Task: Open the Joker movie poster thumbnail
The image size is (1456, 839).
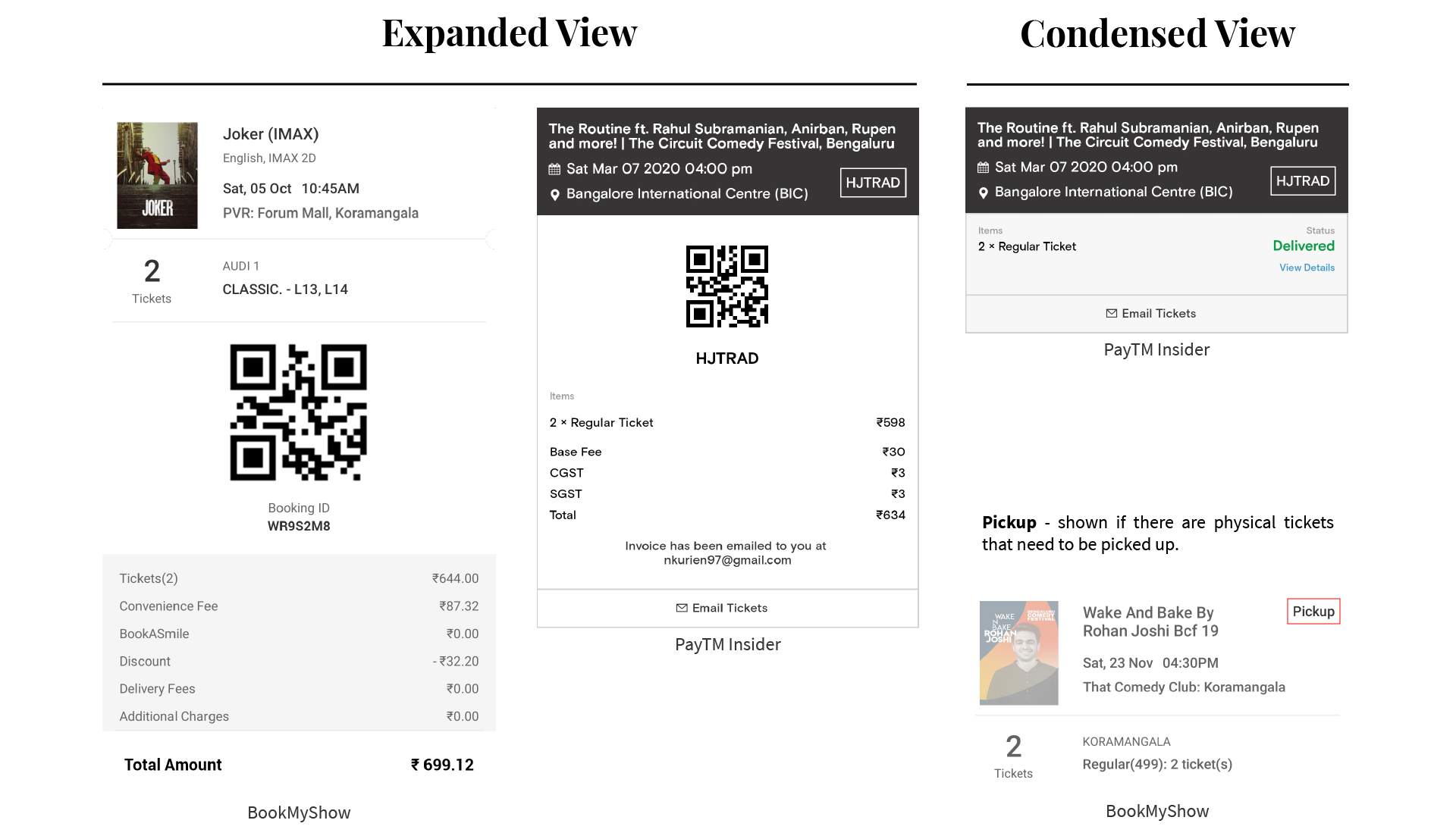Action: 157,175
